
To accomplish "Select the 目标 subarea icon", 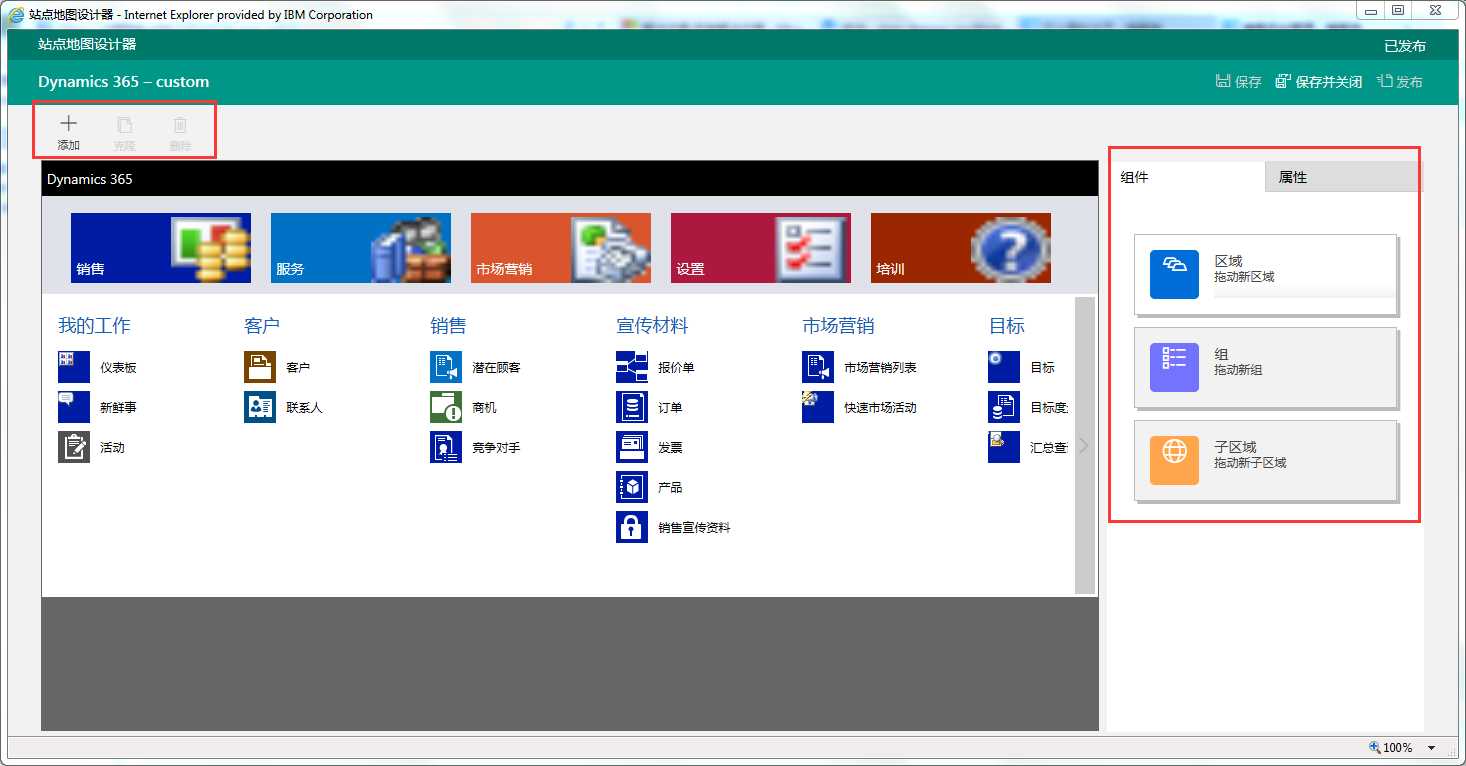I will [x=1004, y=367].
